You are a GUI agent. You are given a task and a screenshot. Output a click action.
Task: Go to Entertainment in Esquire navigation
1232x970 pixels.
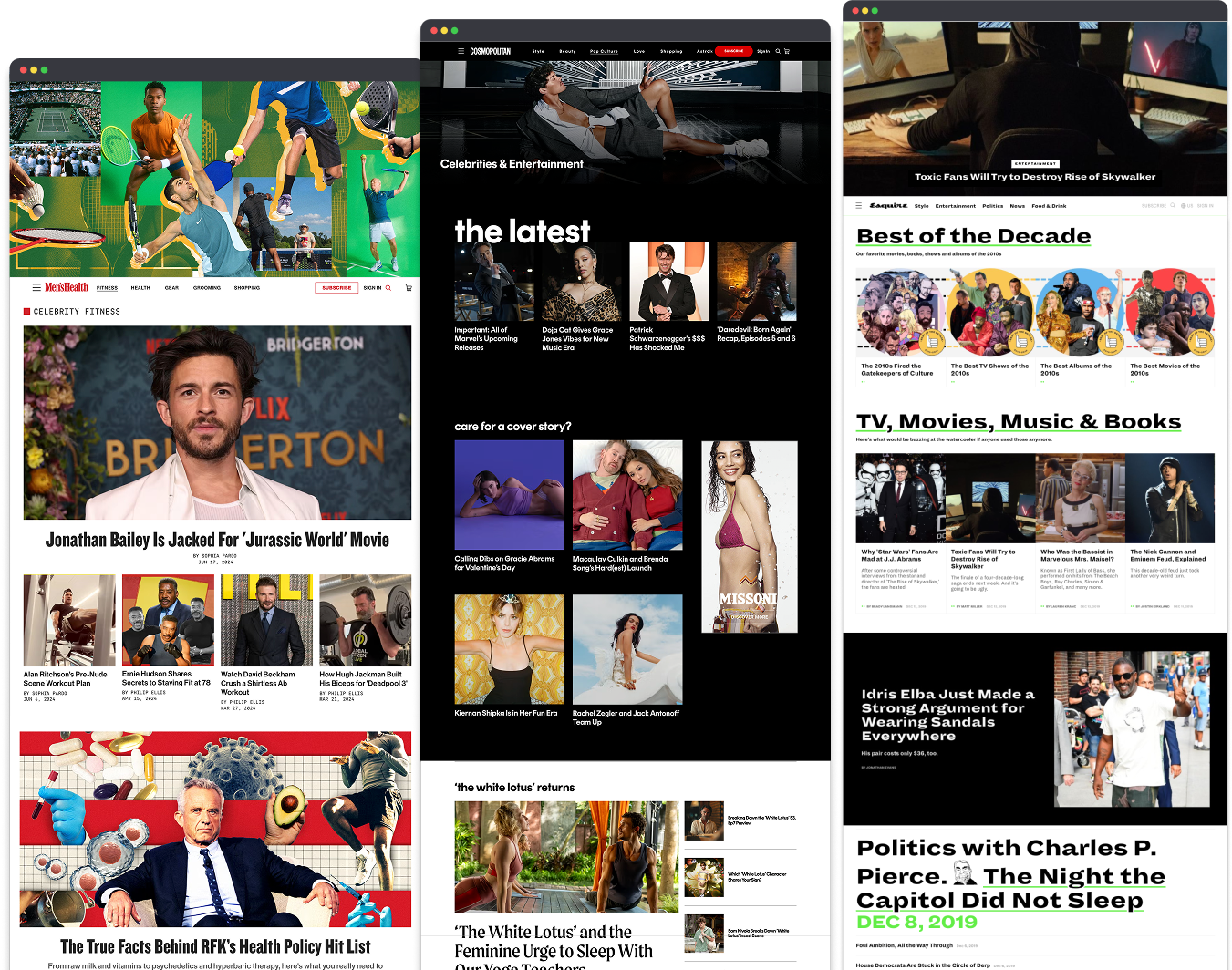pos(956,206)
